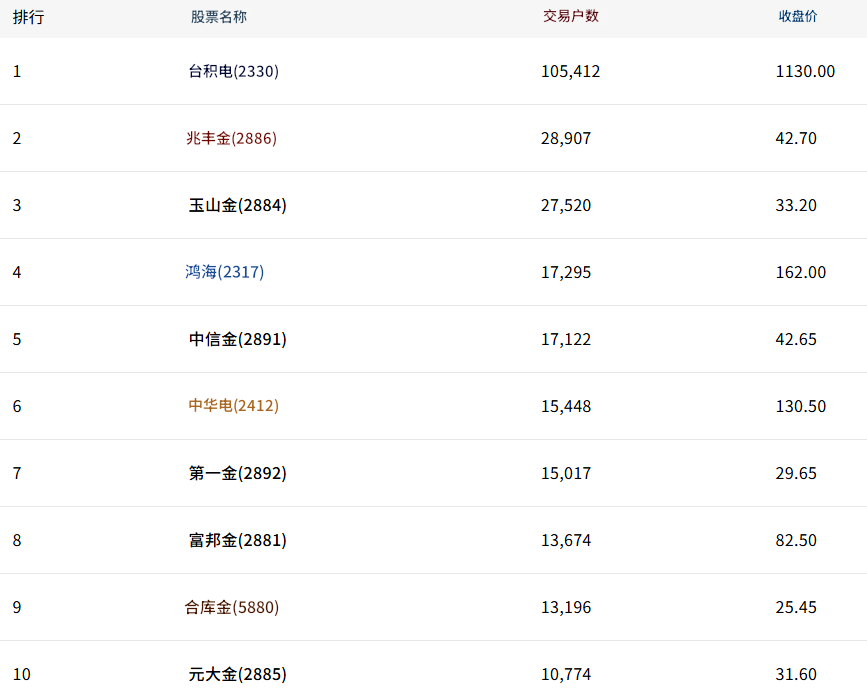Click the 股票名称 column header
Image resolution: width=867 pixels, height=698 pixels.
click(x=219, y=17)
